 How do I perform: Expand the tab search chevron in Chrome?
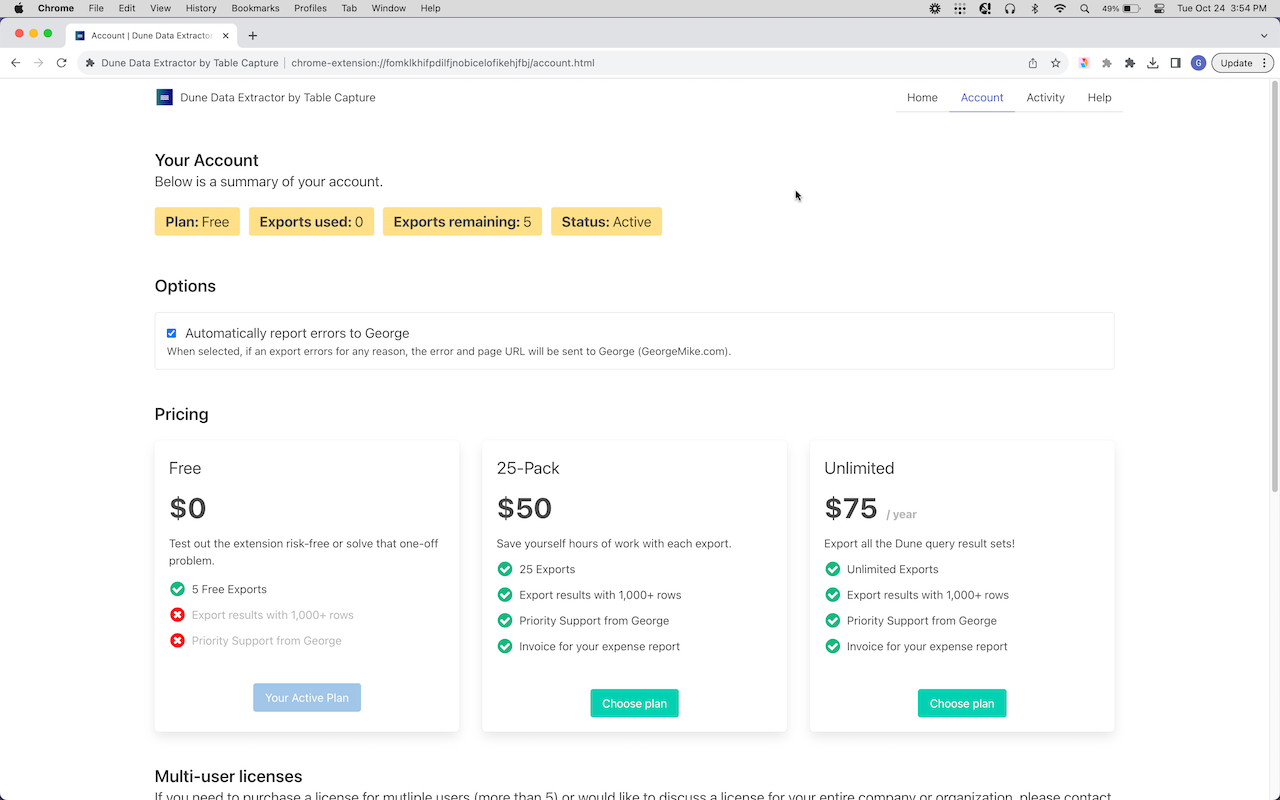click(x=1263, y=35)
